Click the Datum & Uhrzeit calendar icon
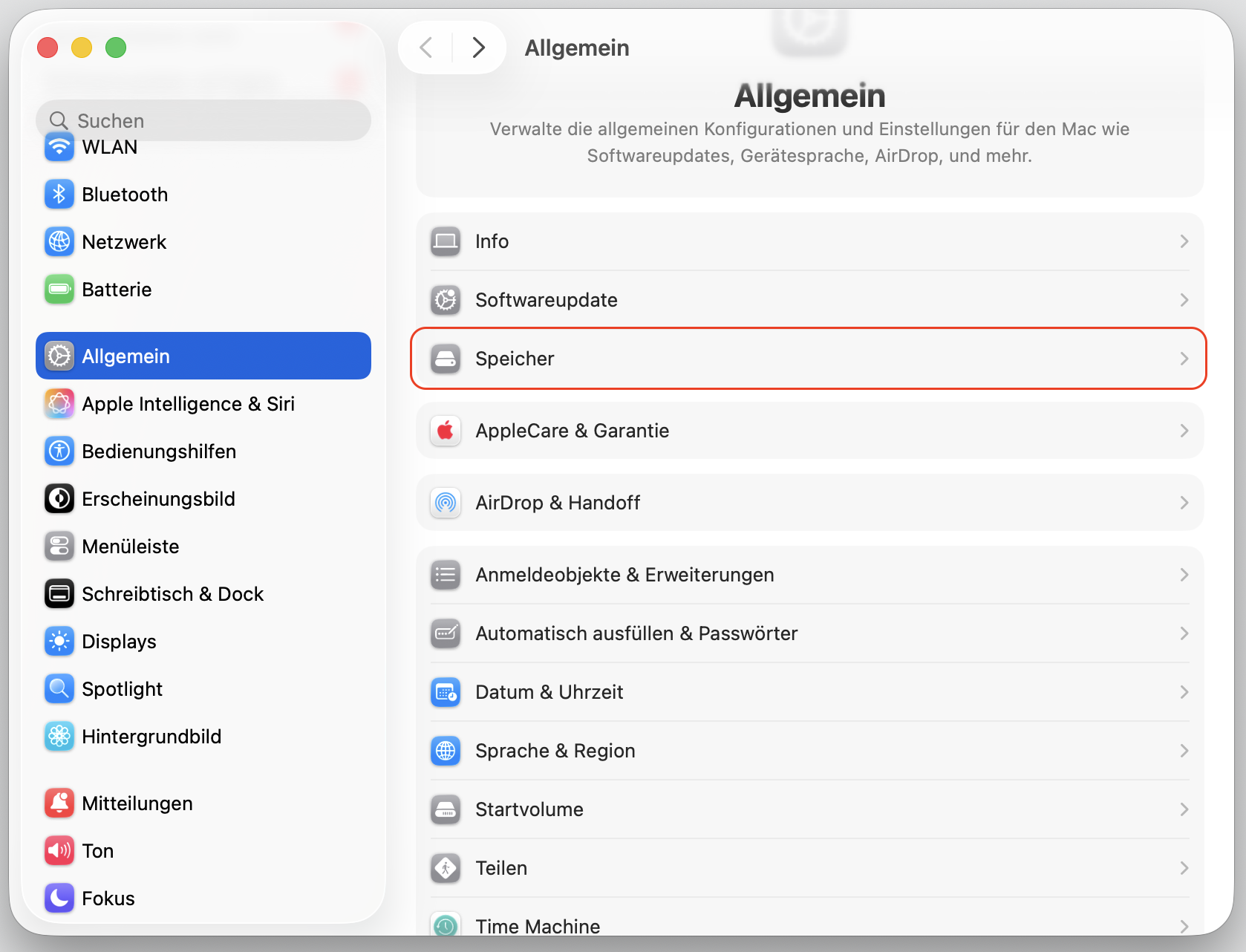The image size is (1246, 952). click(x=446, y=692)
